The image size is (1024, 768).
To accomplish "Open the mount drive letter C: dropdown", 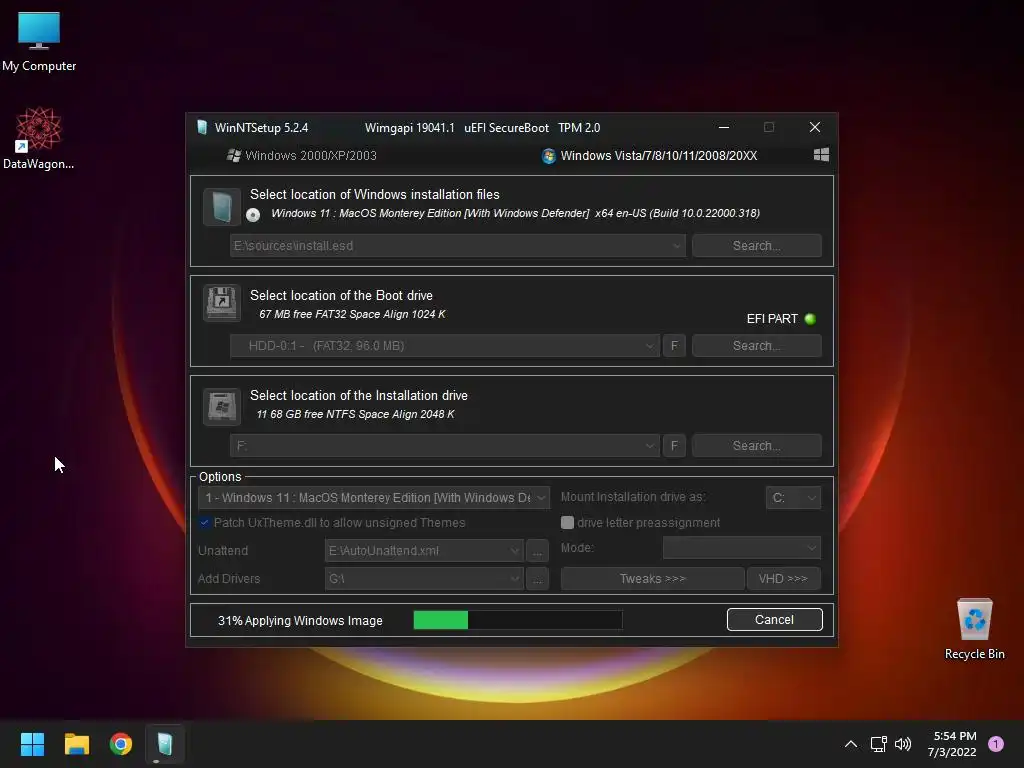I will pyautogui.click(x=793, y=498).
